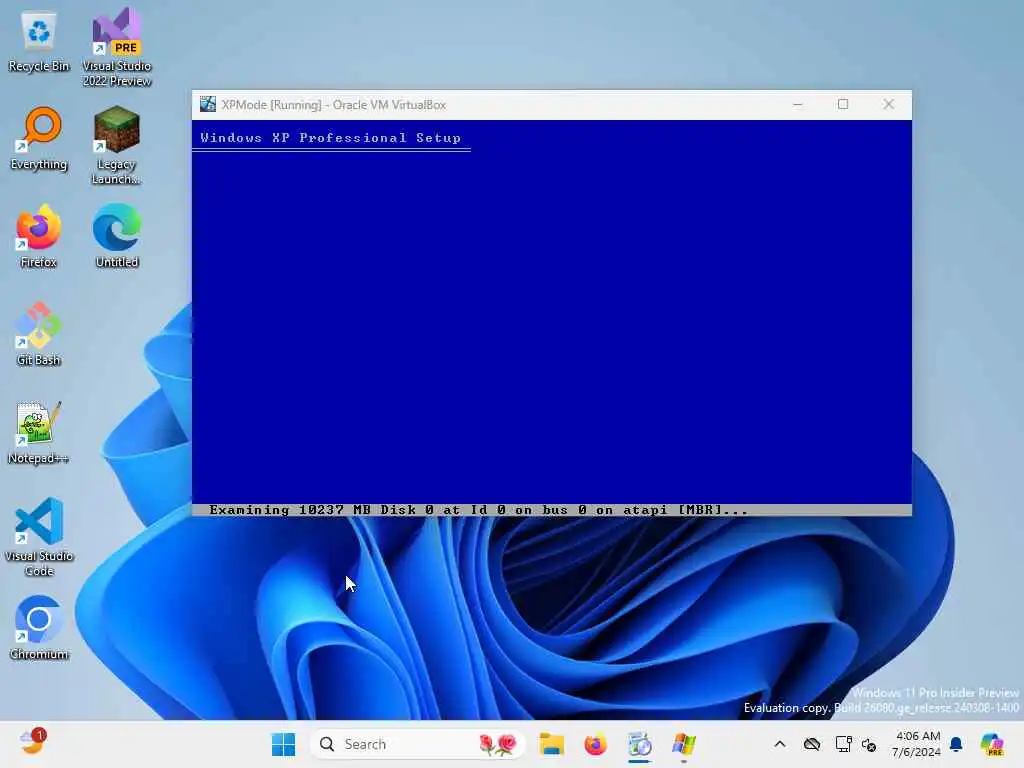Select the Visual Studio Code shortcut

click(39, 537)
